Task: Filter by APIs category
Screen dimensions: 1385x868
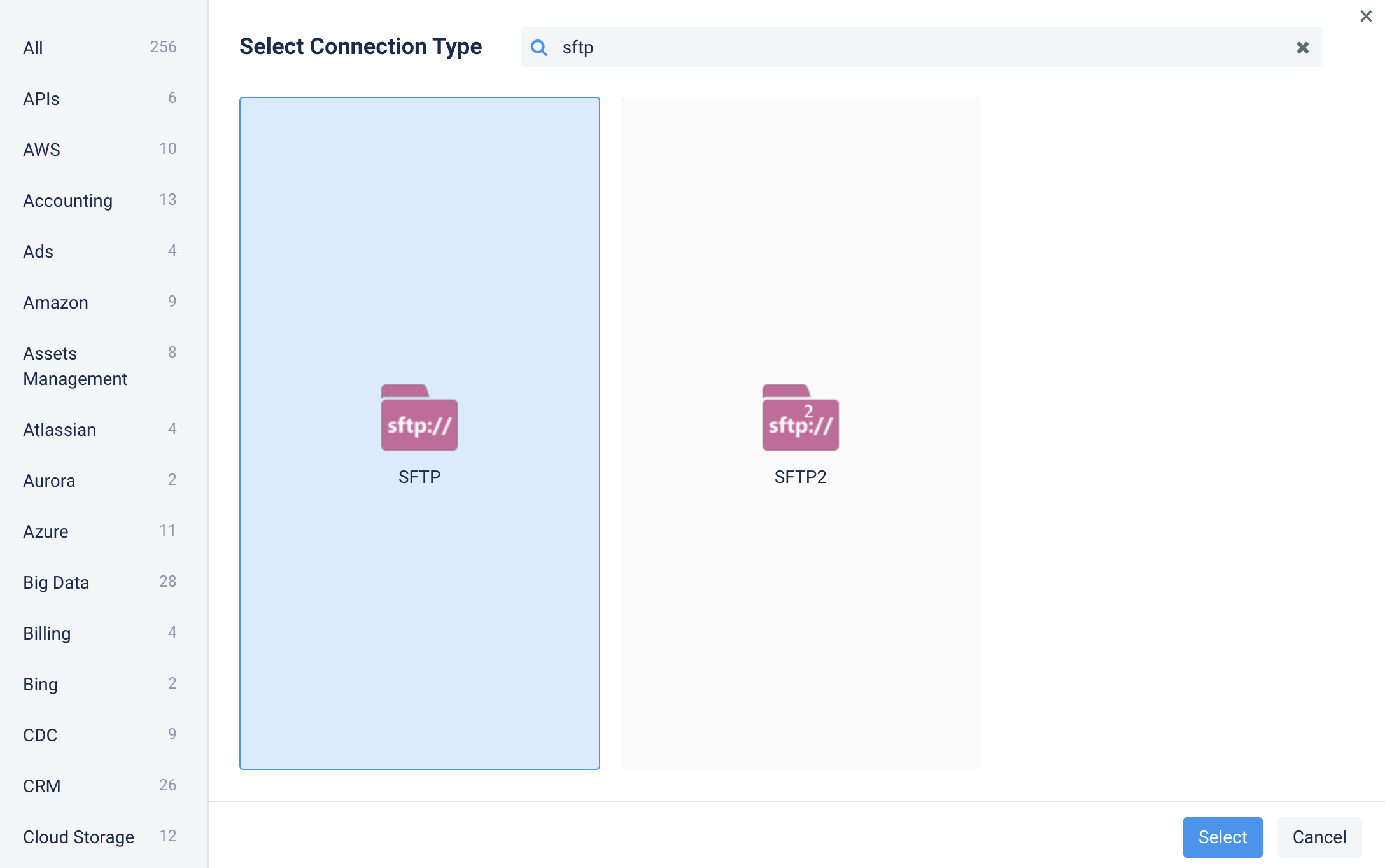Action: point(41,99)
